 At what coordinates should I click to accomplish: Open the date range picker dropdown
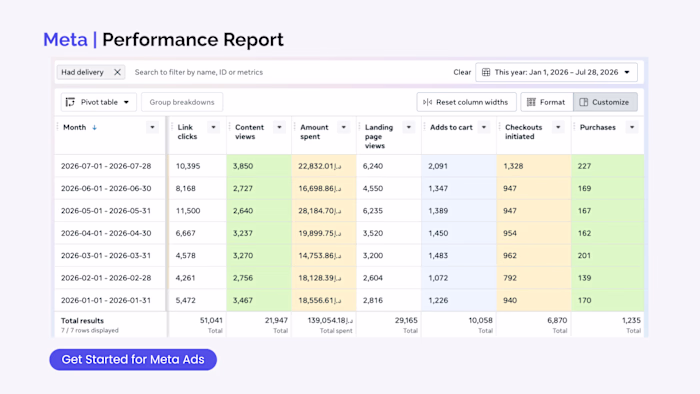556,72
